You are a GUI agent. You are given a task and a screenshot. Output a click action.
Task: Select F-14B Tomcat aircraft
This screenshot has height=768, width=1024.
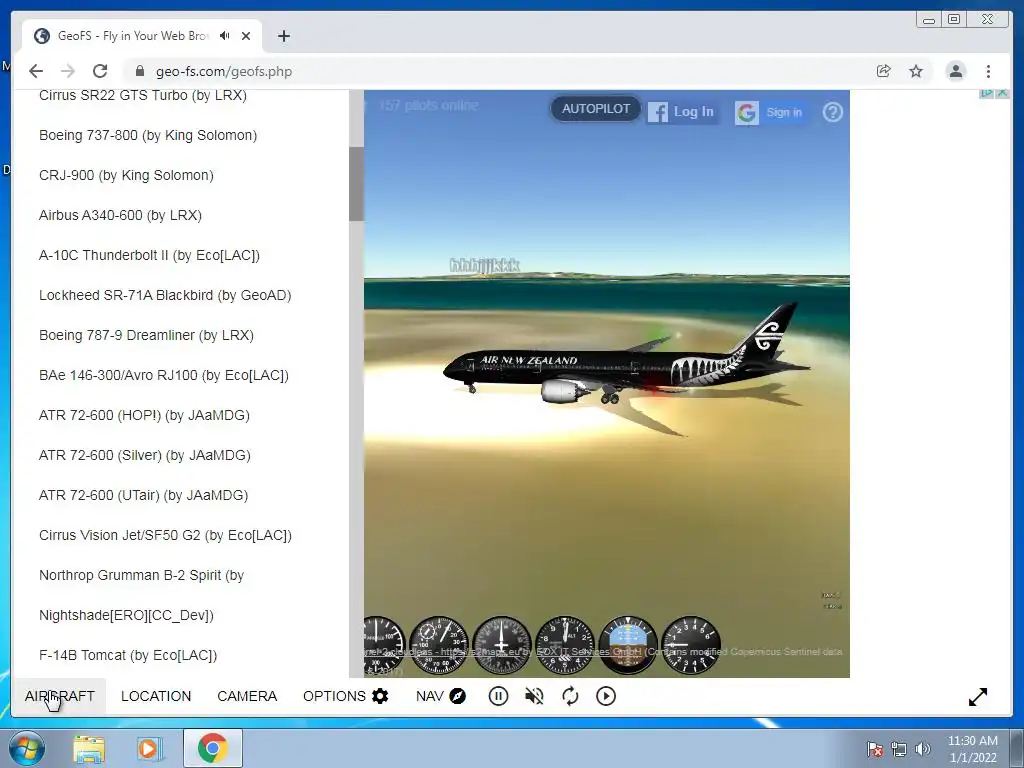pos(128,655)
